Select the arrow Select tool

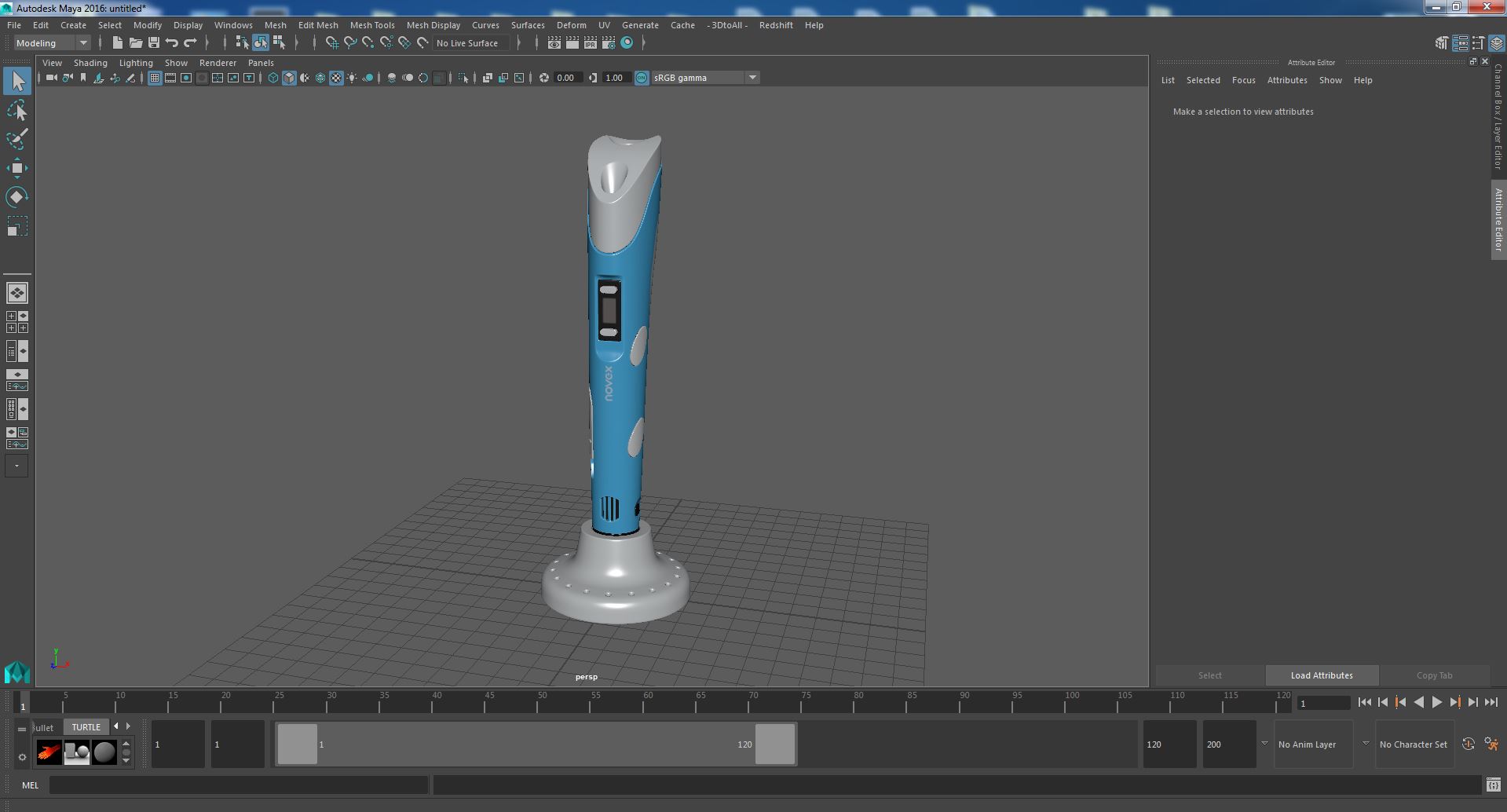tap(17, 82)
